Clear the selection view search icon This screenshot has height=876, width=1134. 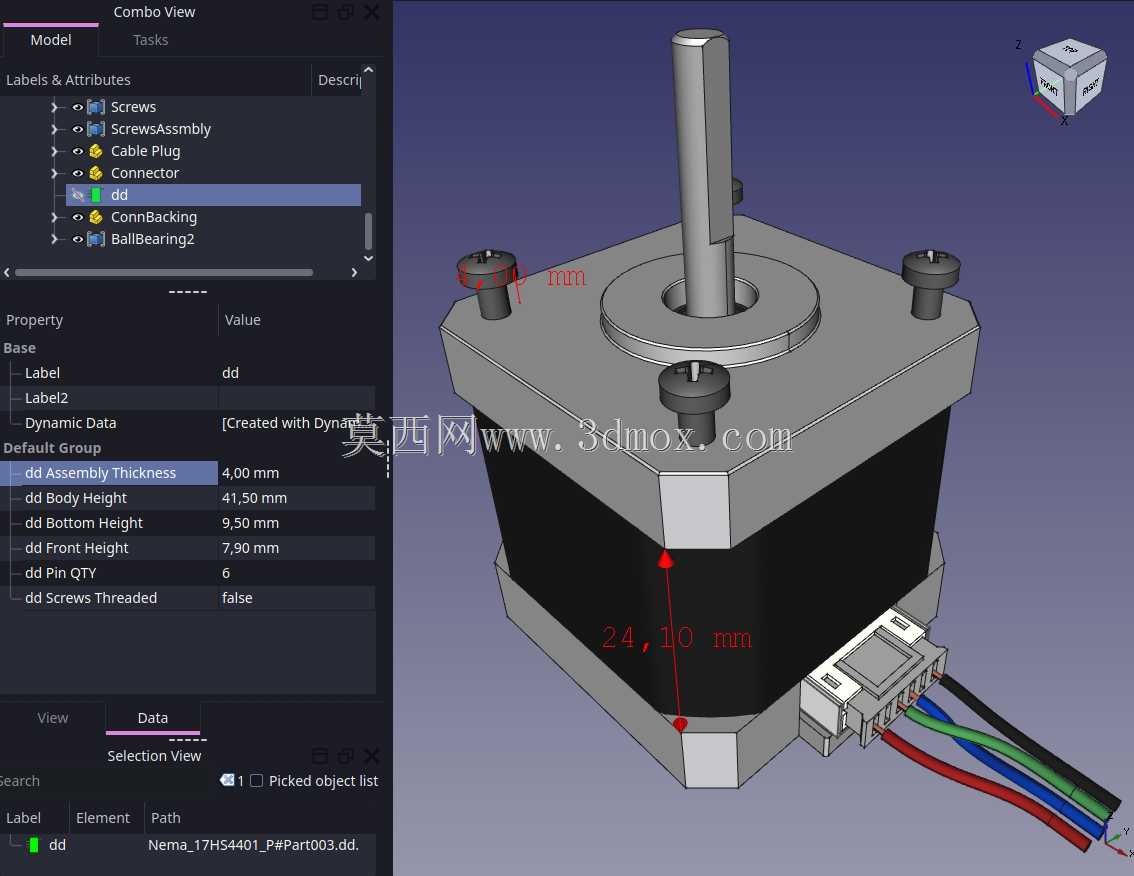[x=227, y=780]
